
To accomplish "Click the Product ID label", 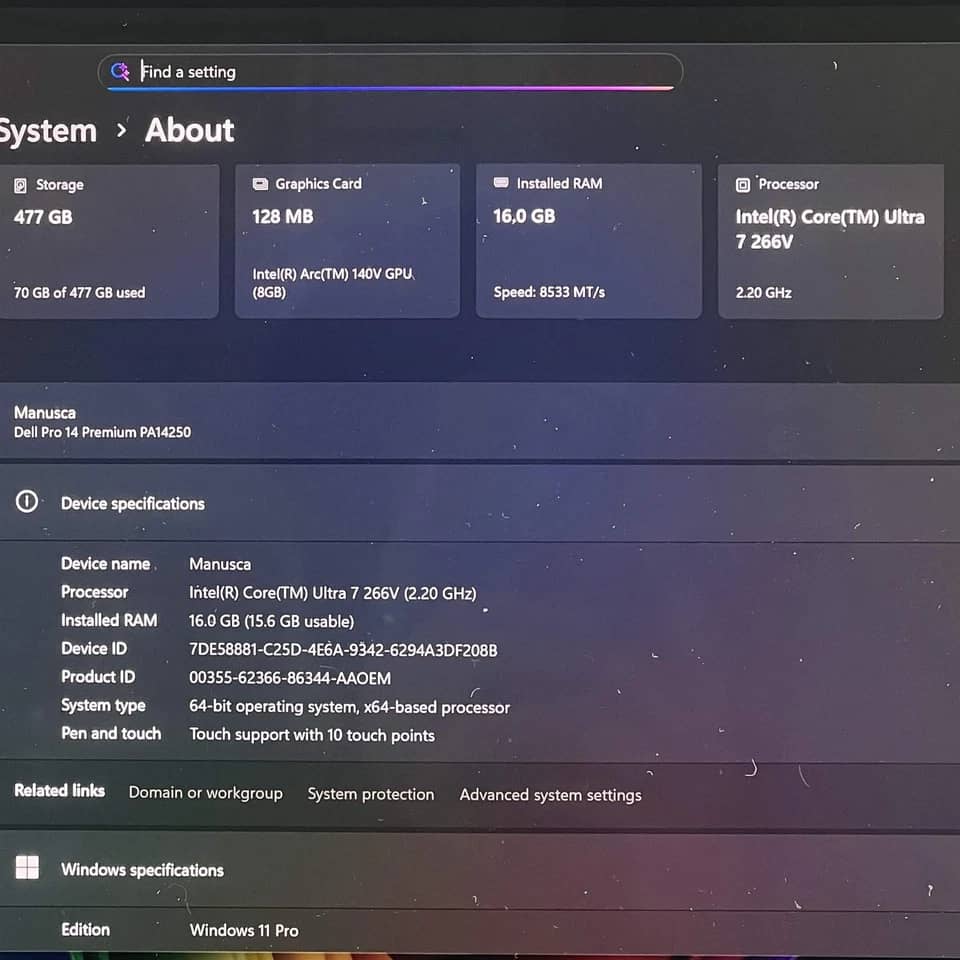I will tap(98, 677).
